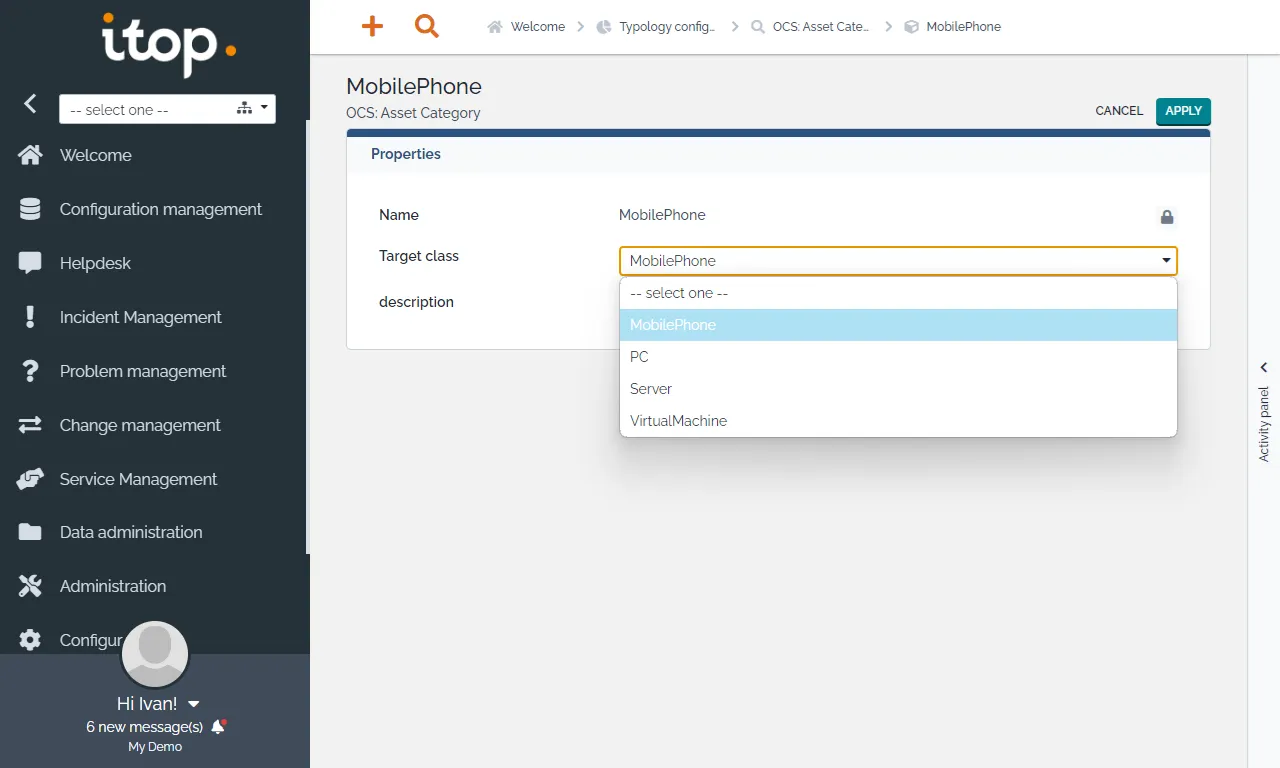This screenshot has width=1280, height=768.
Task: Click the MobilePhone breadcrumb item
Action: [x=963, y=27]
